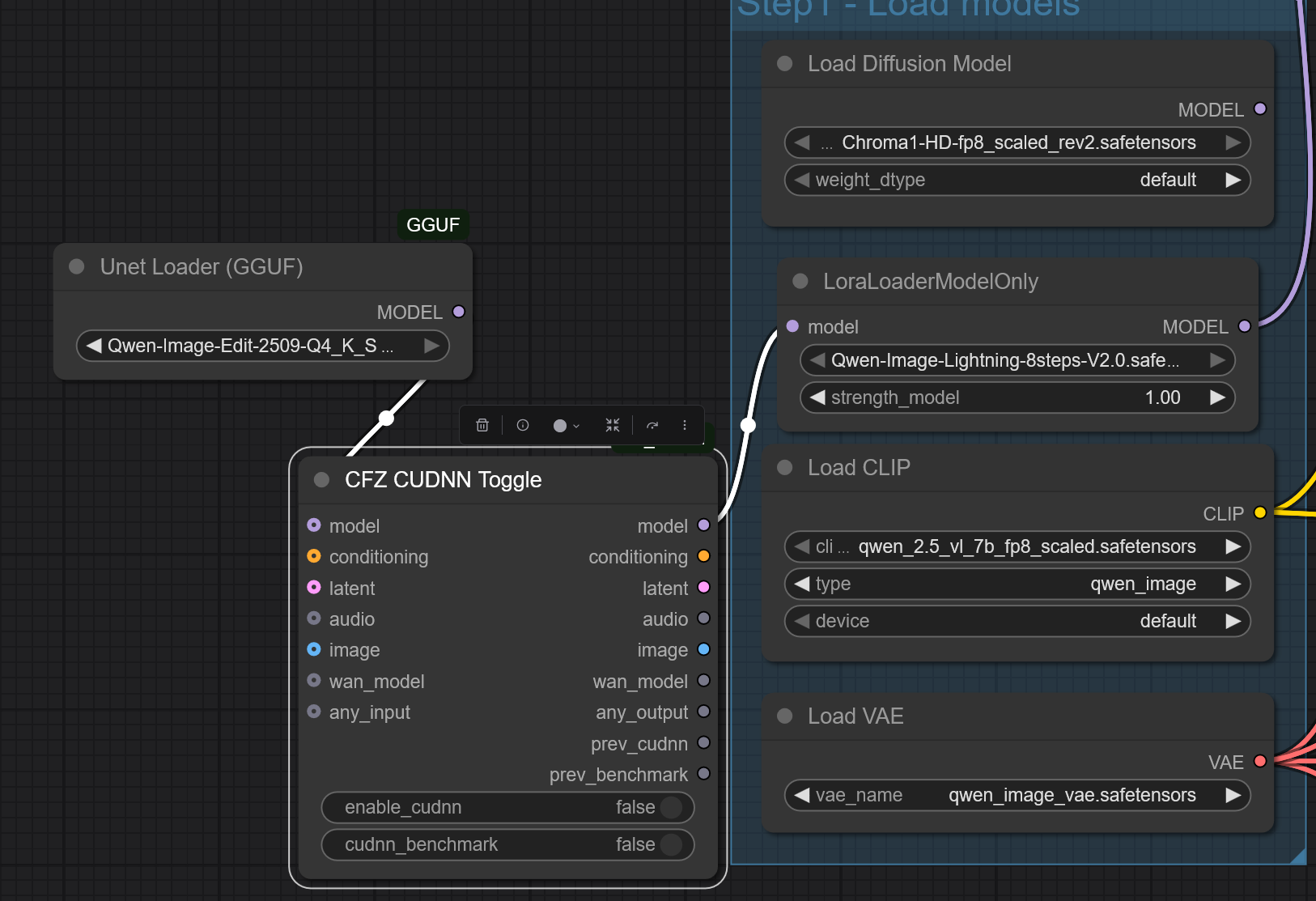
Task: Click the Unet Loader MODEL output port
Action: (x=459, y=312)
